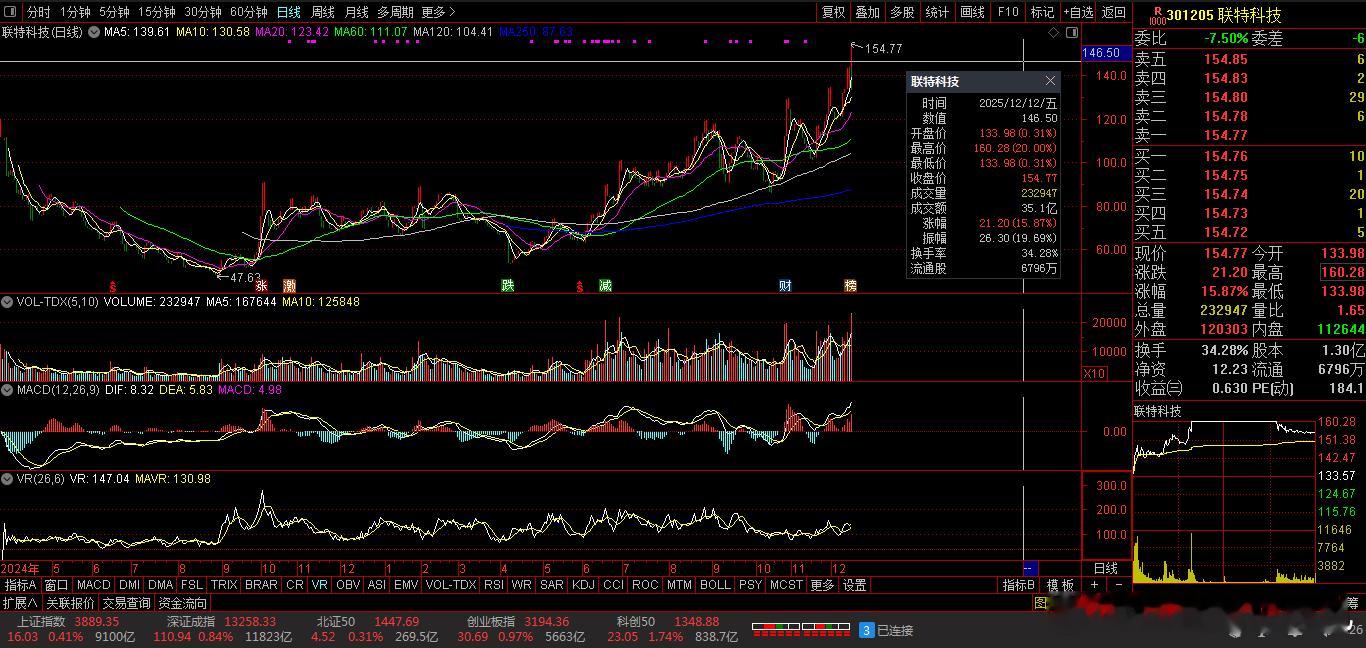Select the BOLL indicator tab
The width and height of the screenshot is (1366, 648).
click(x=714, y=585)
